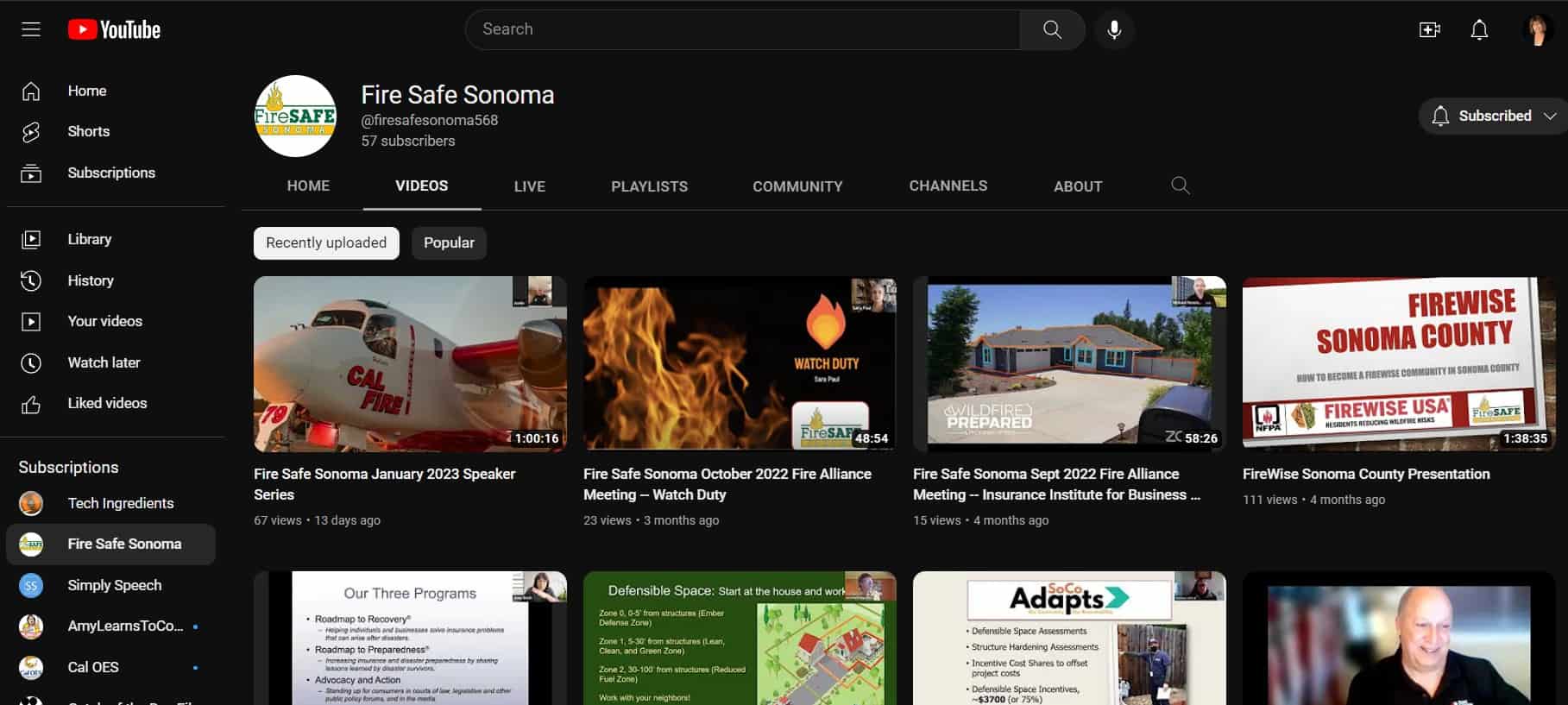Click the AmyLearnsToCo channel avatar
This screenshot has height=705, width=1568.
point(31,626)
